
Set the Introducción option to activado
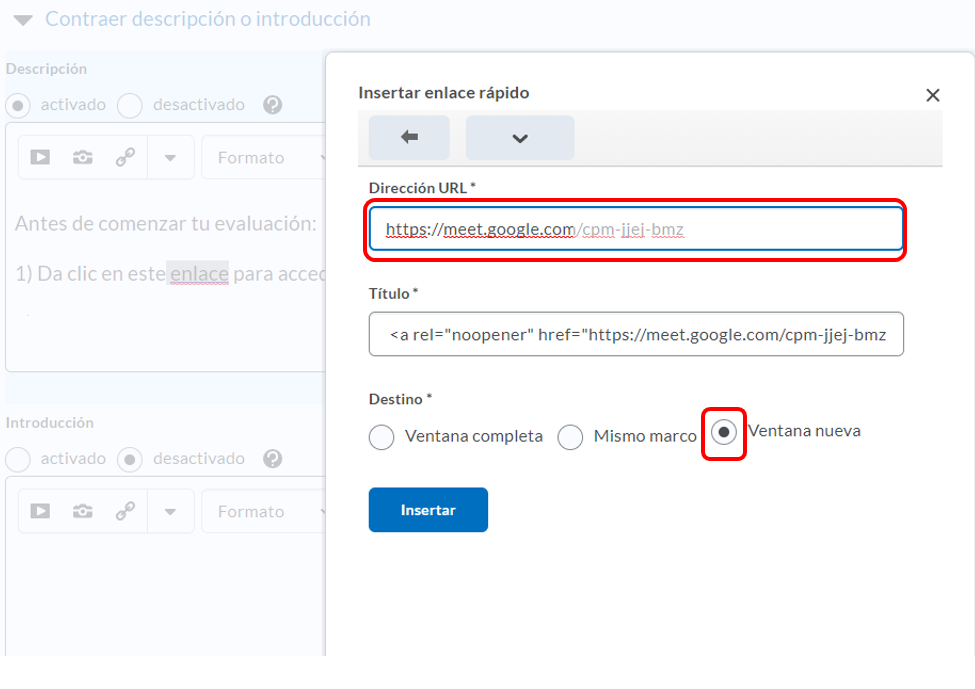(x=19, y=459)
